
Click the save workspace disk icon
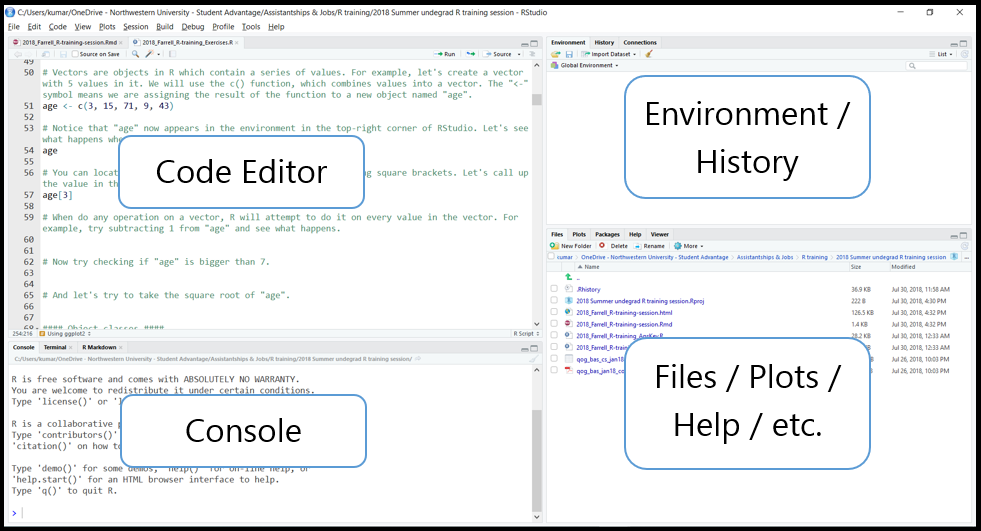568,54
